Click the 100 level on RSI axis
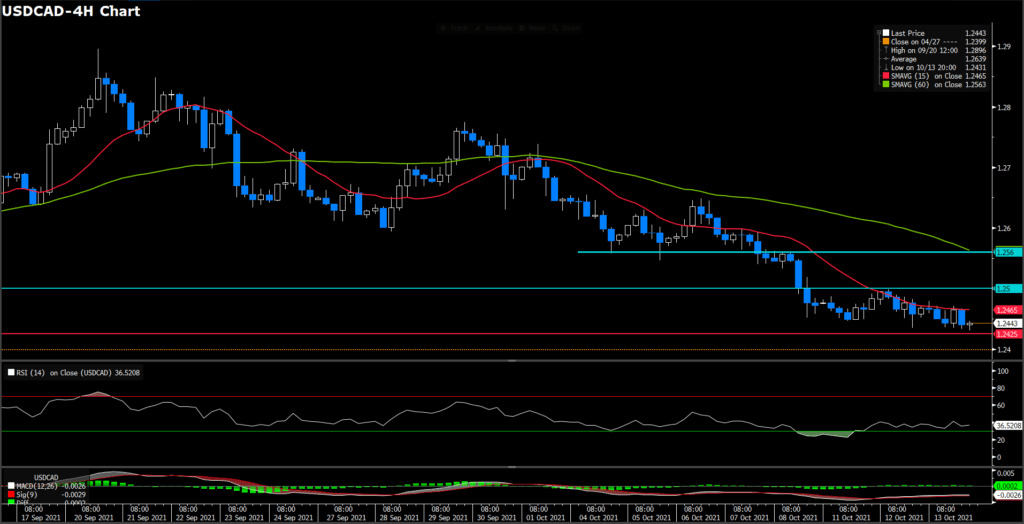Screen dimensions: 1024x524 (x=1004, y=370)
